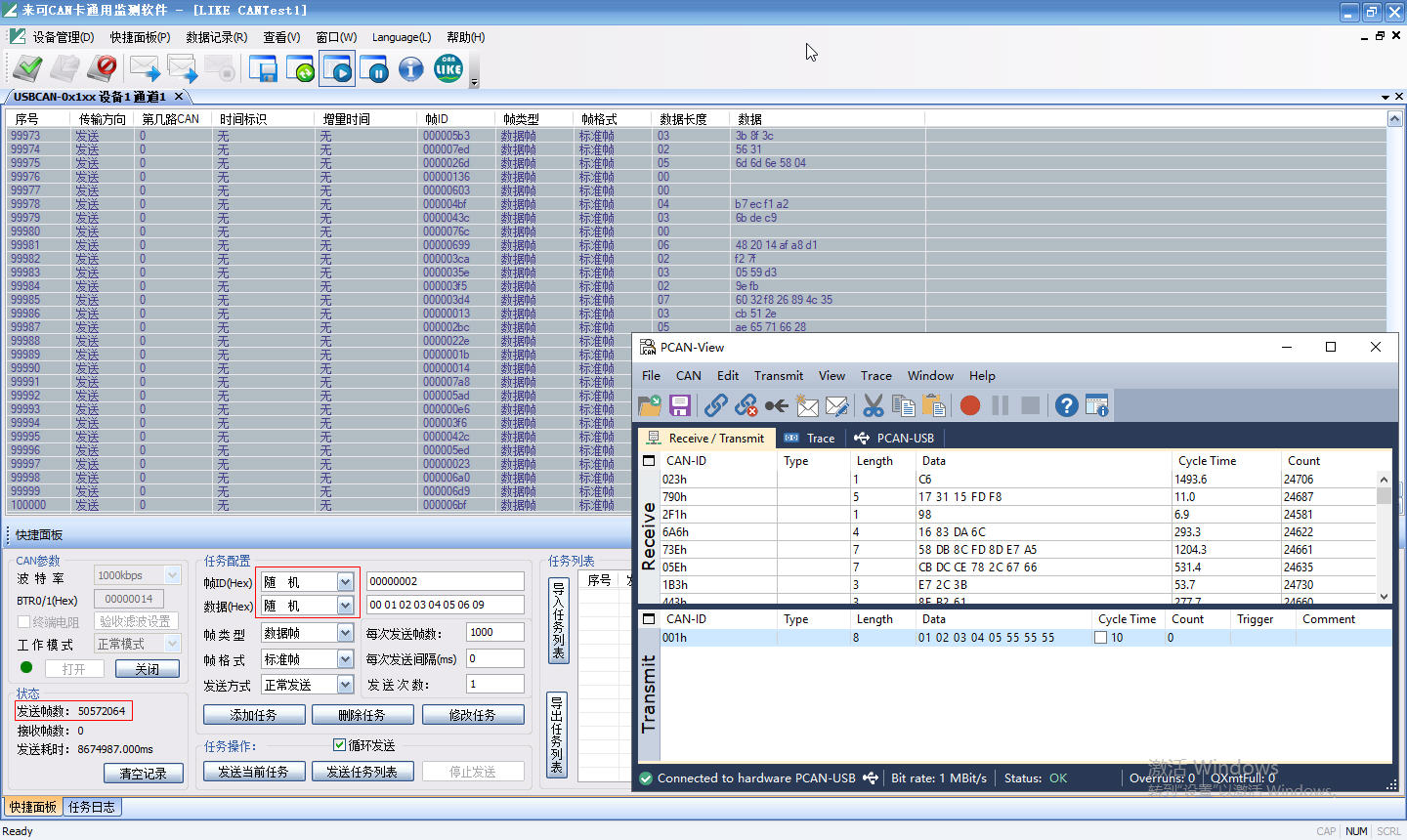1407x840 pixels.
Task: Click the 每次发送帧数 input field
Action: [495, 632]
